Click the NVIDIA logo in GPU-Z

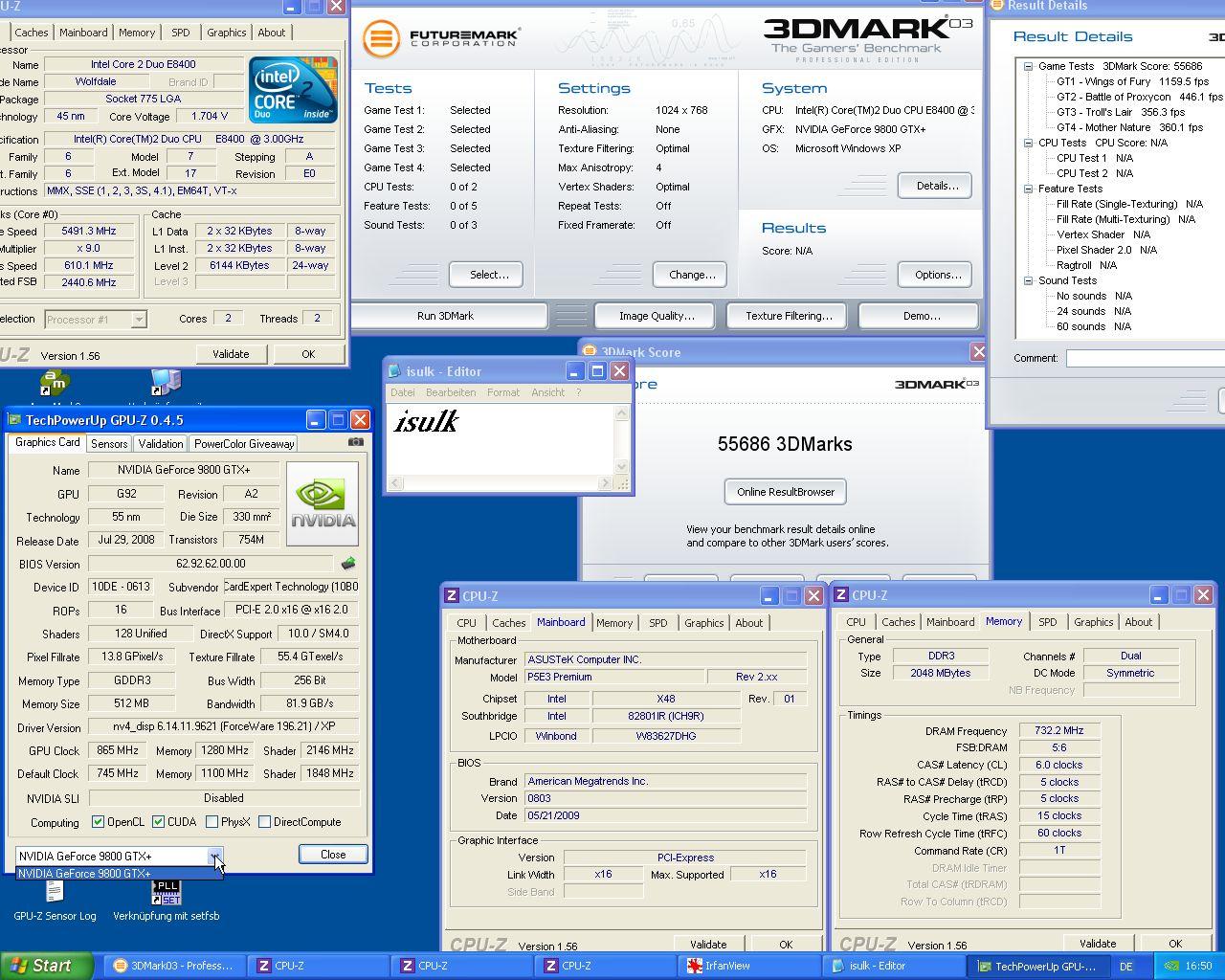tap(323, 504)
